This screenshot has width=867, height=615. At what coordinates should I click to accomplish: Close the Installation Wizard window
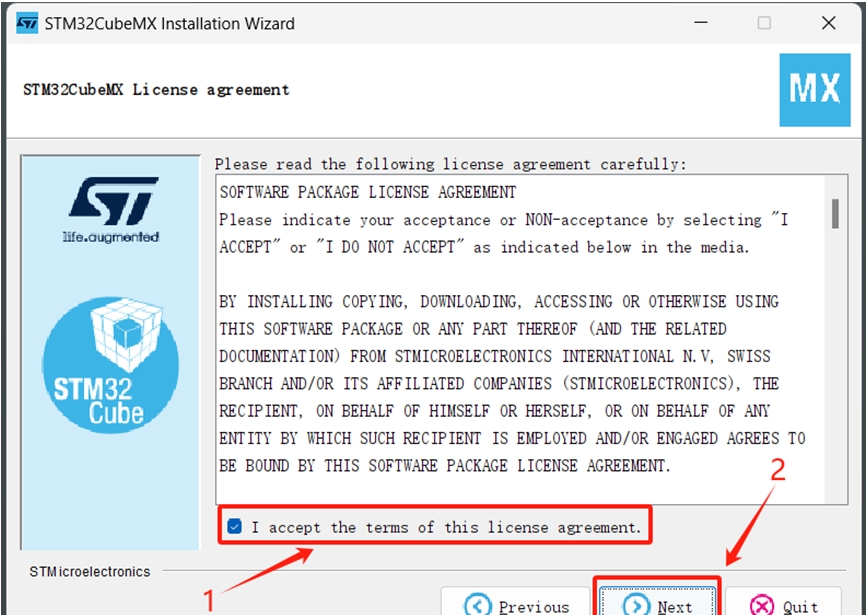(x=828, y=23)
